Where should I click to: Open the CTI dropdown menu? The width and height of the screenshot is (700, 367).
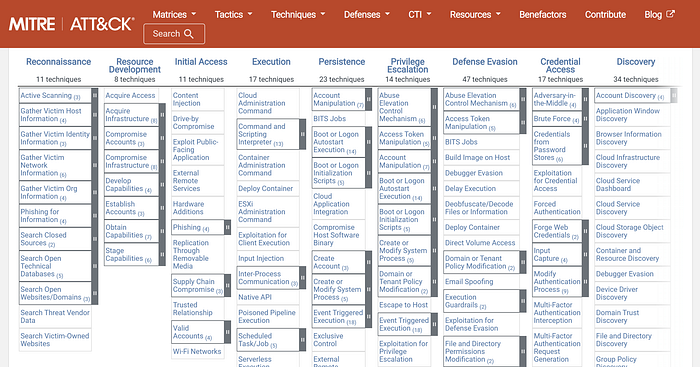(420, 14)
